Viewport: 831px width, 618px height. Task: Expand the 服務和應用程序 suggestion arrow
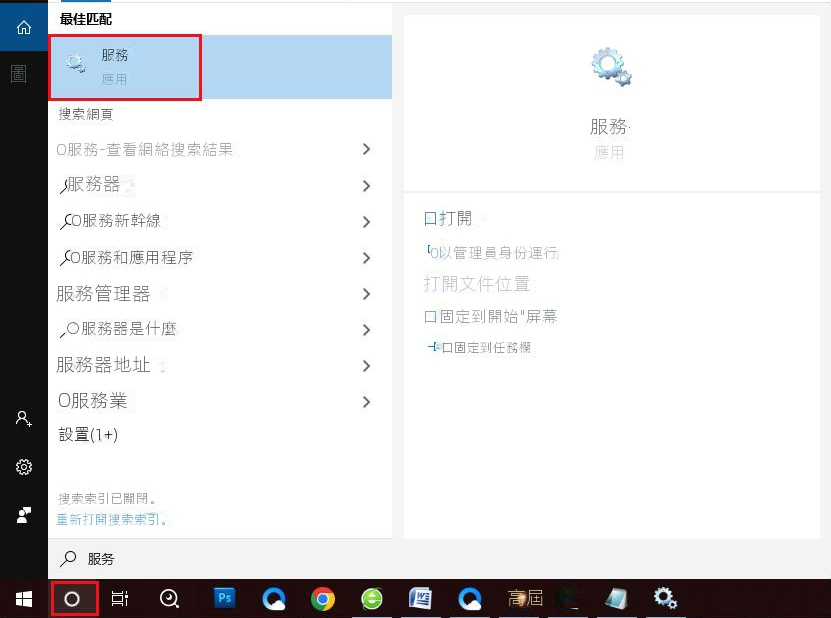click(366, 258)
